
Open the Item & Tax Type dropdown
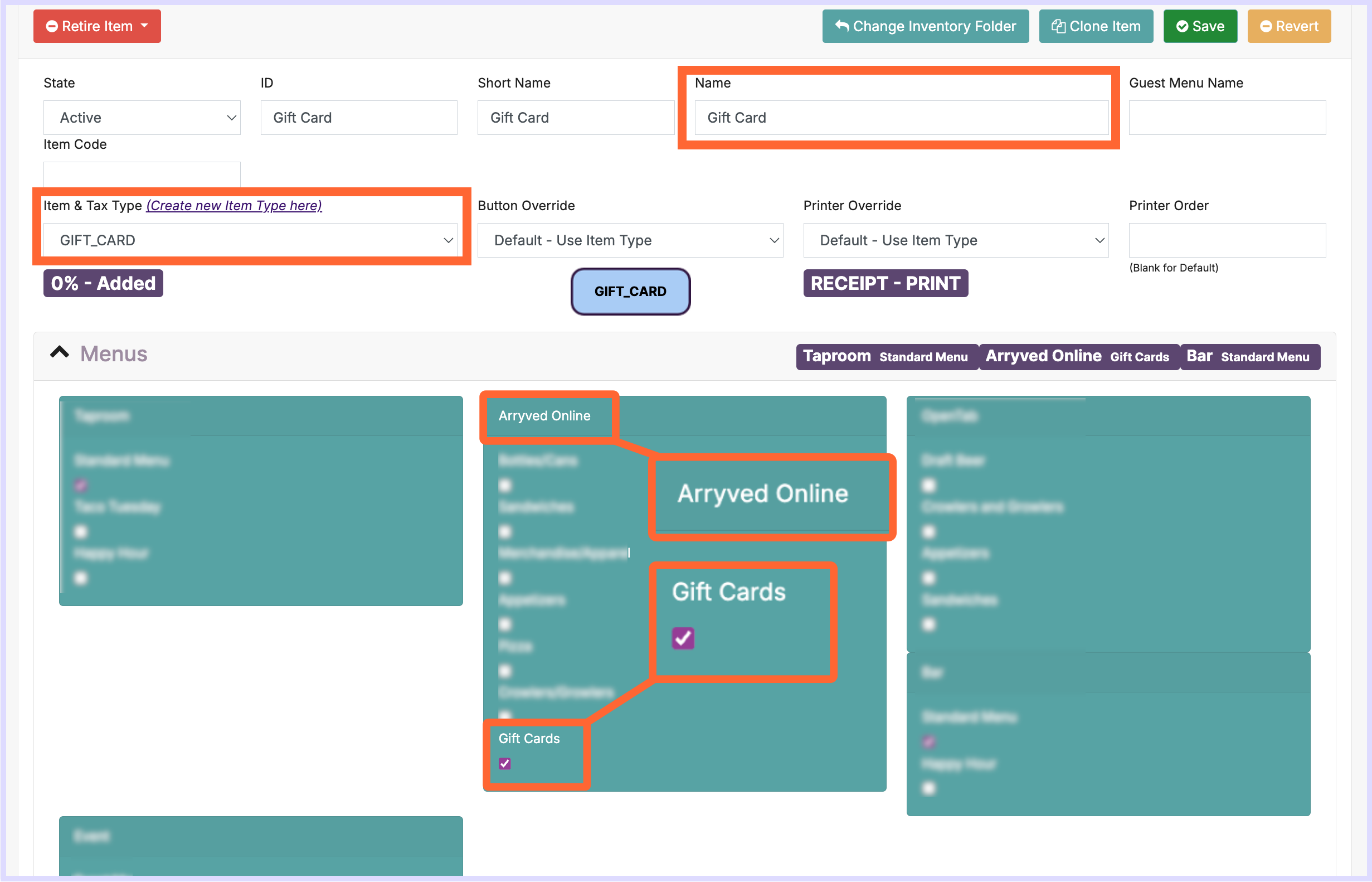(x=250, y=240)
